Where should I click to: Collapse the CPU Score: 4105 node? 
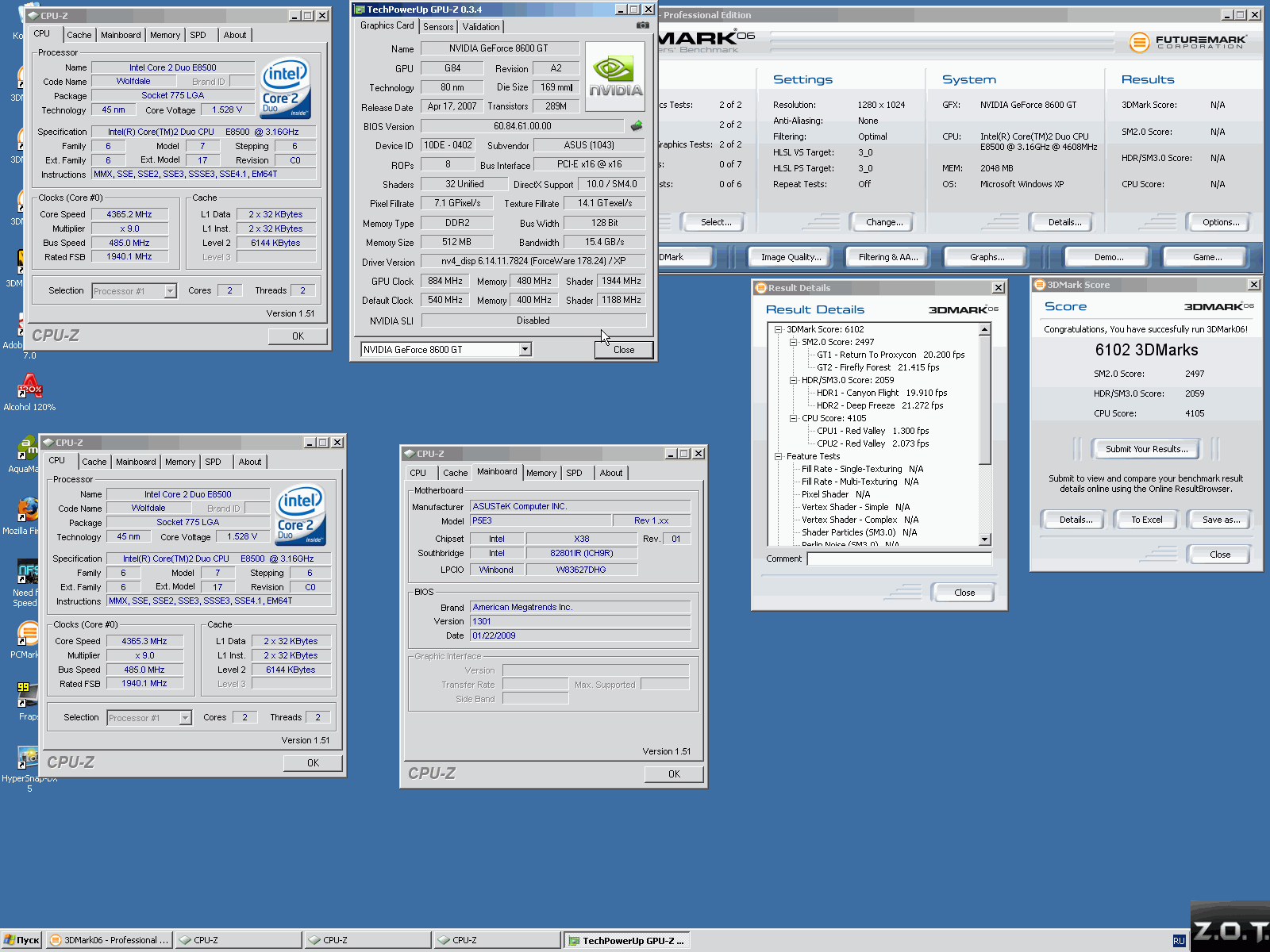(793, 418)
